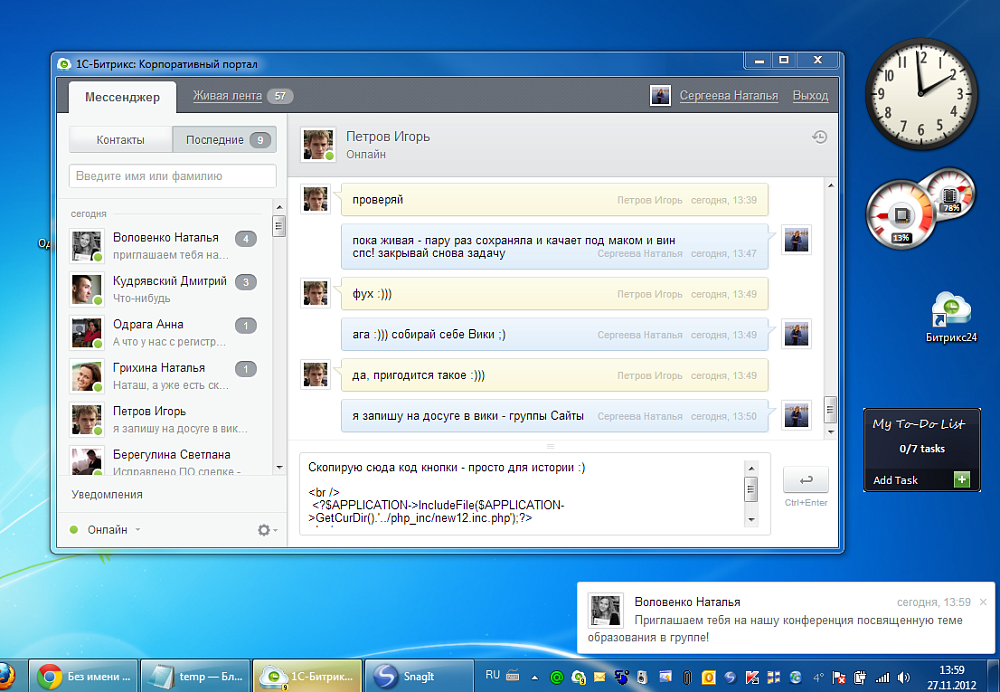Click Сергеева Наталья profile link
The image size is (1000, 692).
(728, 96)
